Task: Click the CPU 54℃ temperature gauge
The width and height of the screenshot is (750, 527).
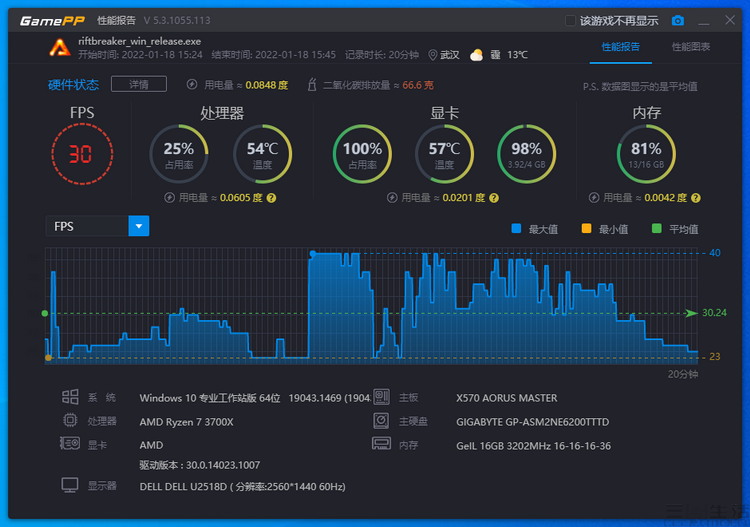Action: point(262,154)
